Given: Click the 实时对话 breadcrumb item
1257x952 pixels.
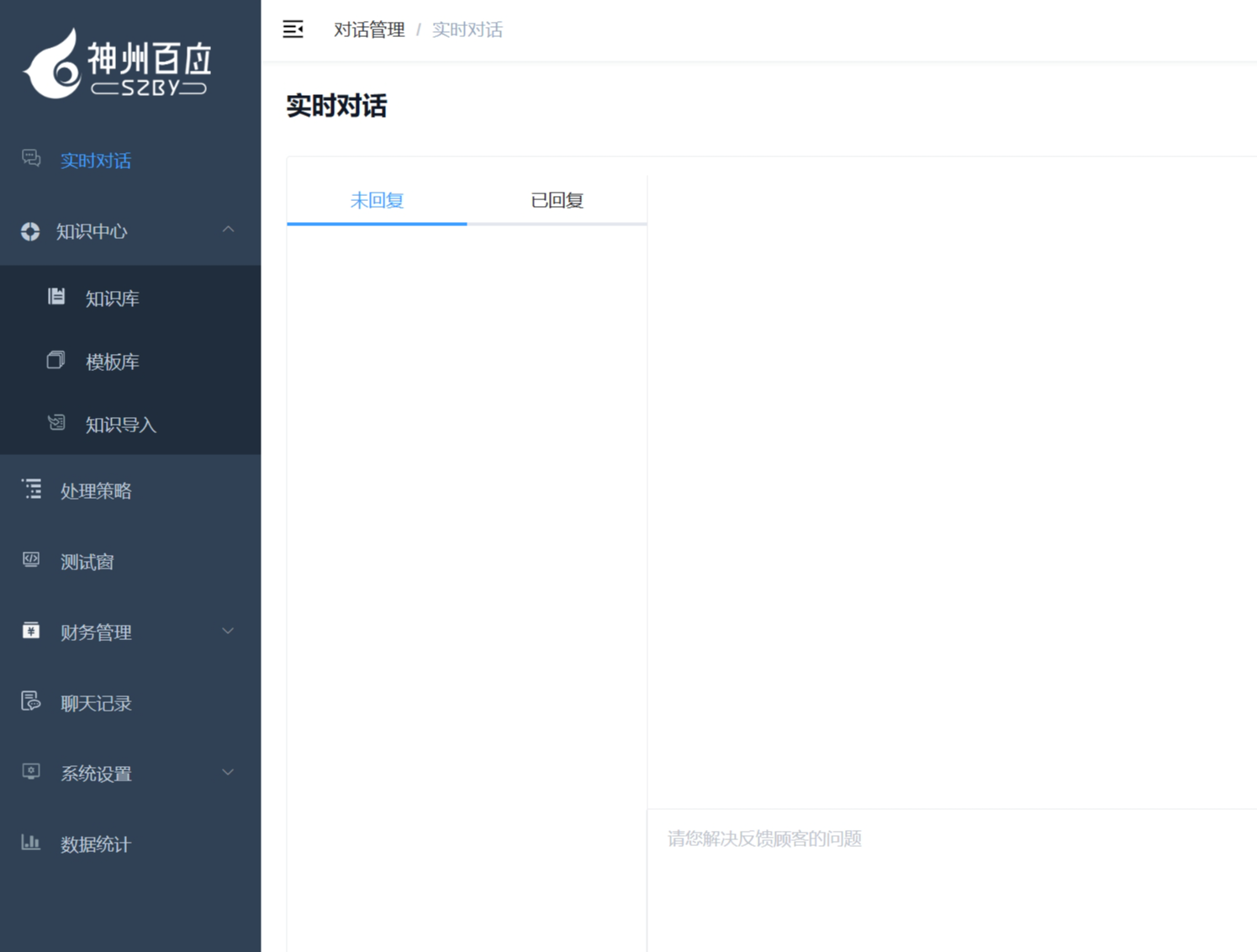Looking at the screenshot, I should (x=467, y=29).
